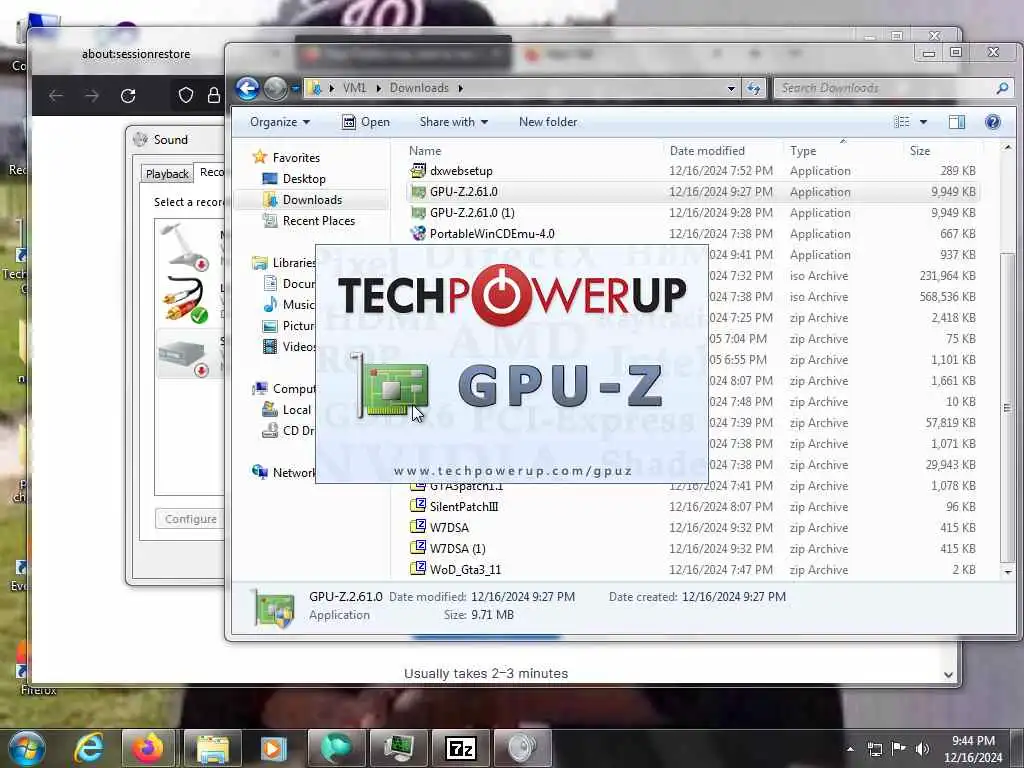Image resolution: width=1024 pixels, height=768 pixels.
Task: Click the Firefox shield tracking-protection icon
Action: [x=186, y=95]
